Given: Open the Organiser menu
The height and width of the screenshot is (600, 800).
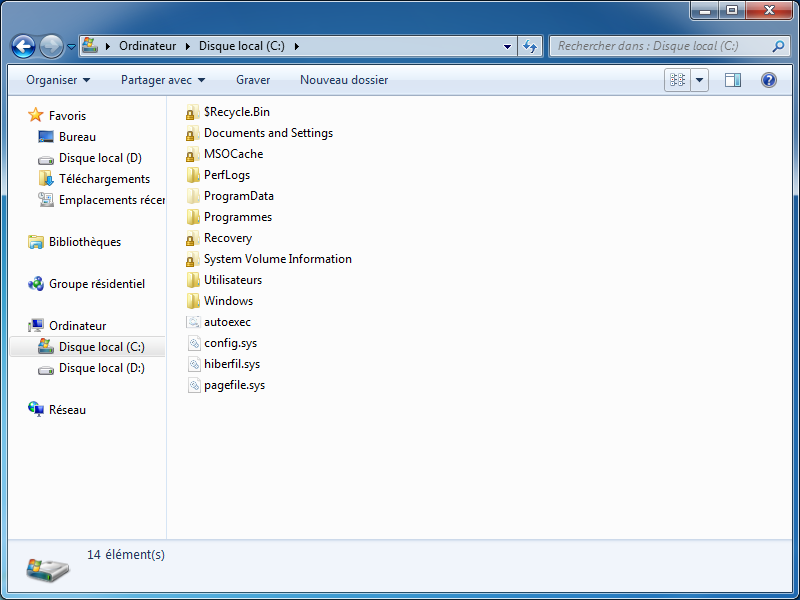Looking at the screenshot, I should [x=58, y=80].
